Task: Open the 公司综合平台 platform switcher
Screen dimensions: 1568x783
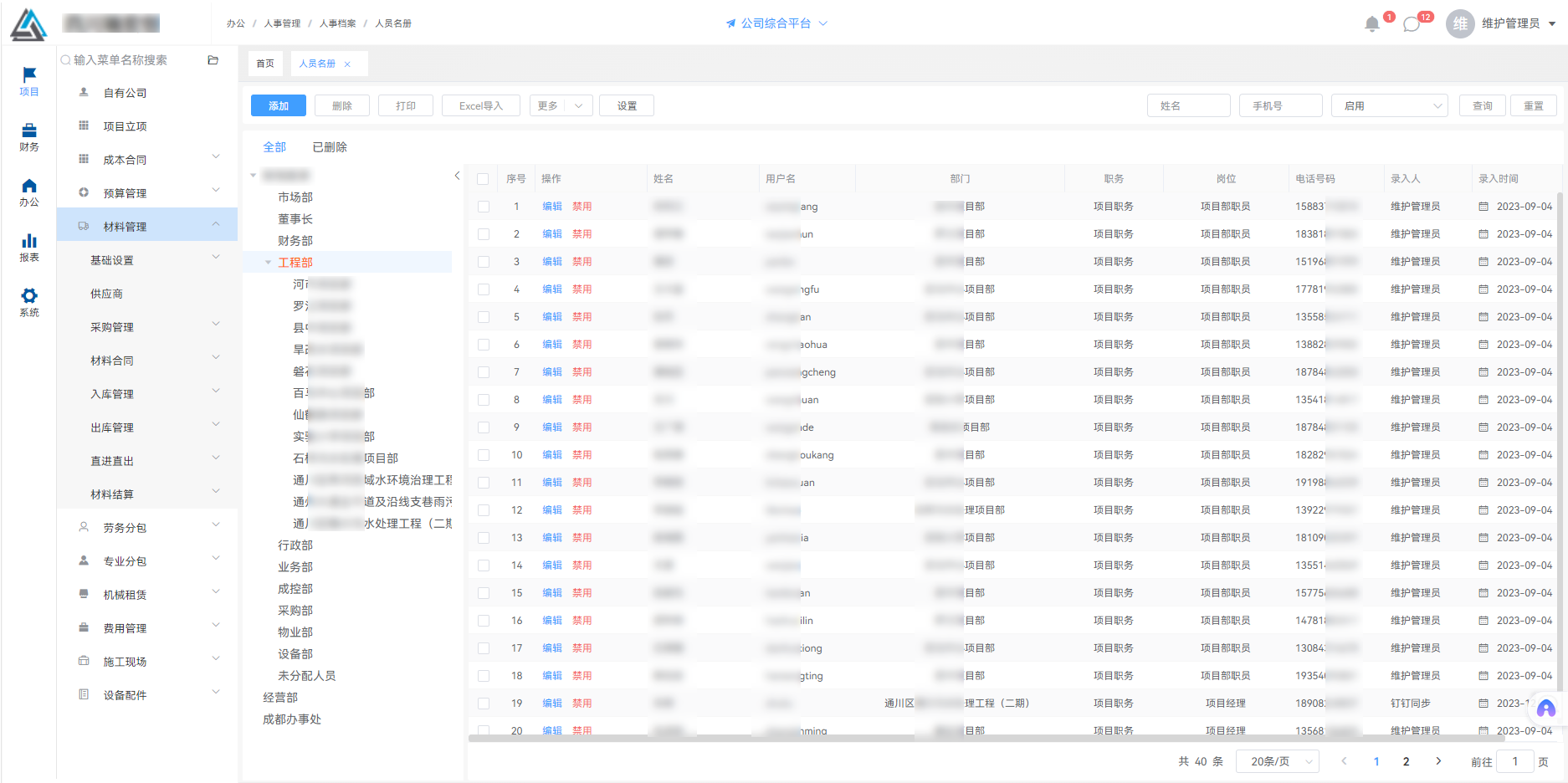Action: [776, 23]
